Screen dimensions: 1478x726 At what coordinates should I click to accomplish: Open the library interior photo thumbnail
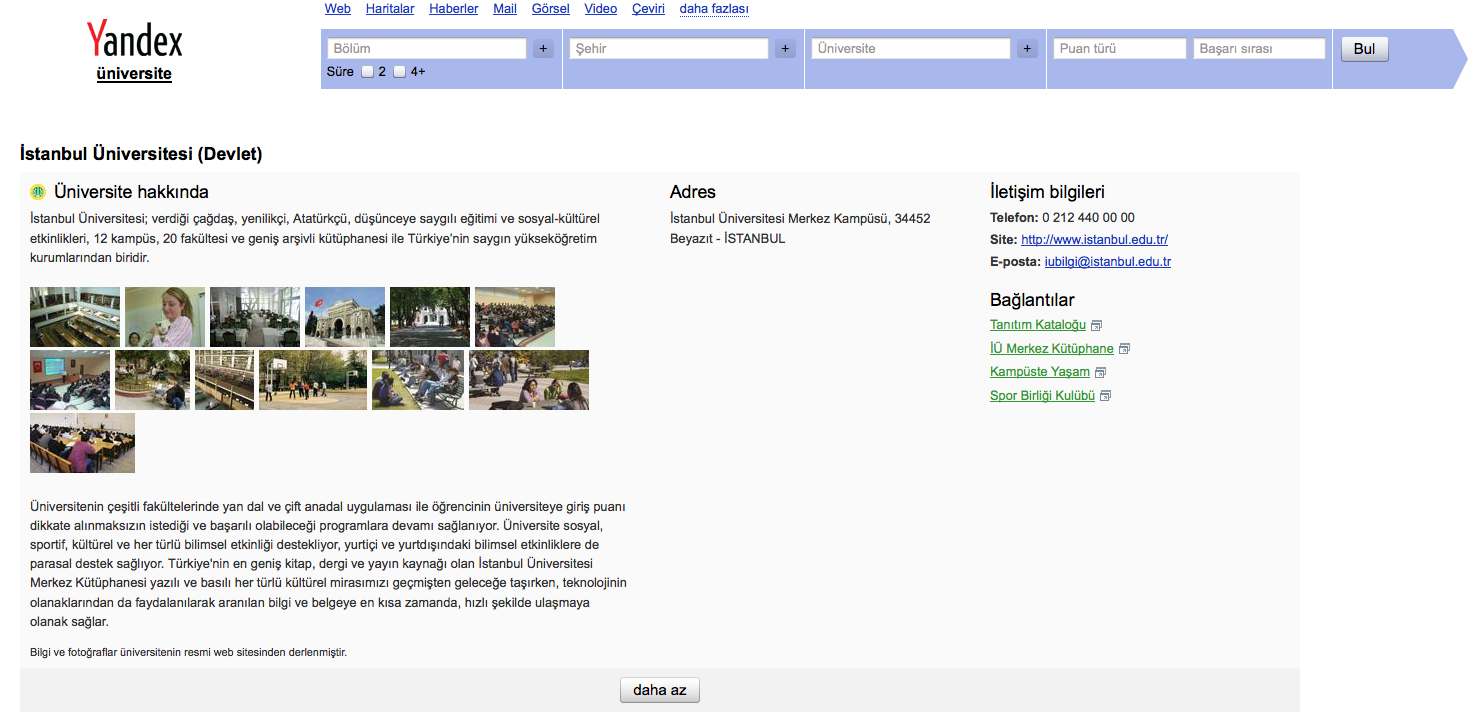click(x=75, y=317)
